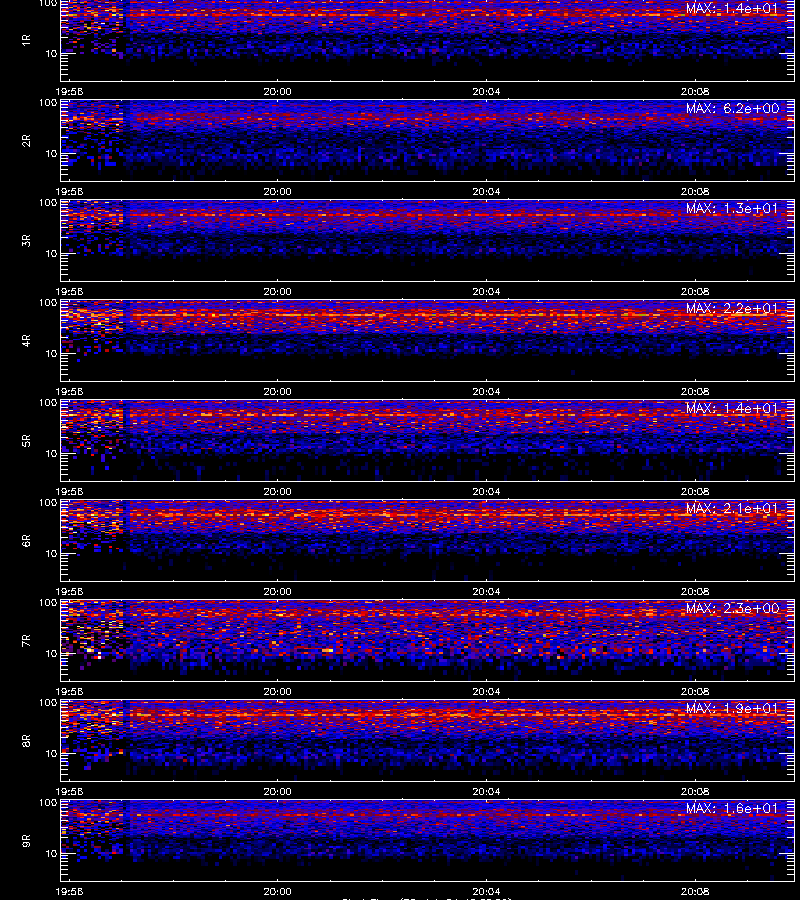Select the '3R' y-axis panel label
The height and width of the screenshot is (900, 800).
tap(26, 240)
